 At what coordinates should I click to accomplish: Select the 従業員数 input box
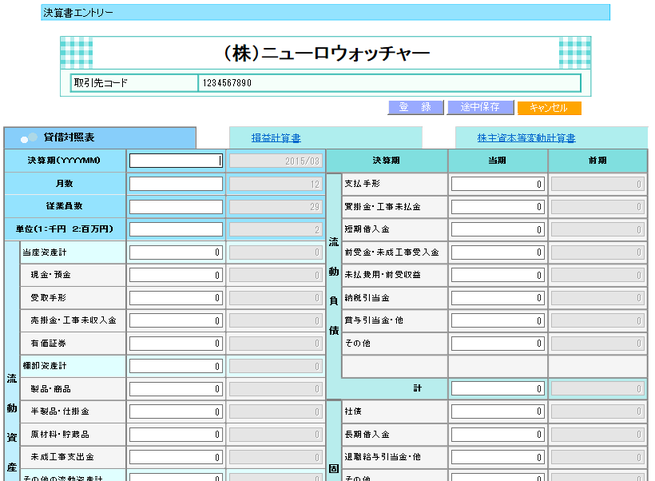point(176,206)
